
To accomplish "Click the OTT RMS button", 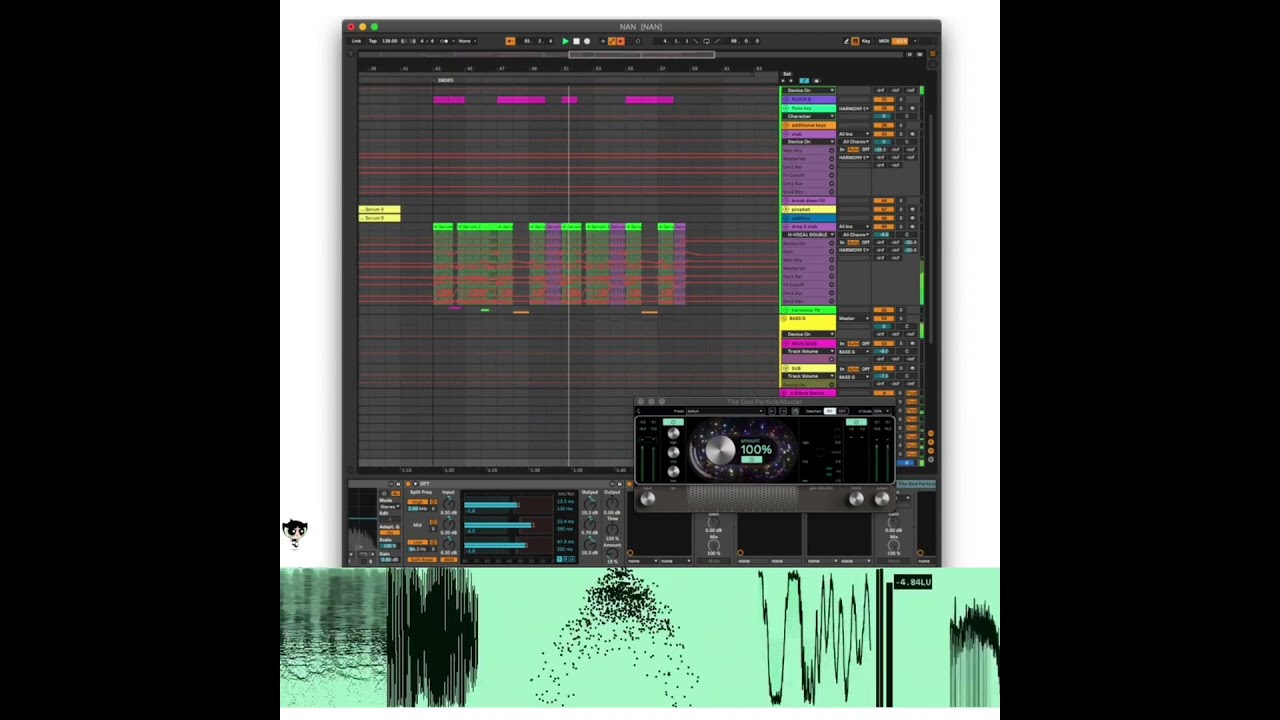I will [x=449, y=560].
